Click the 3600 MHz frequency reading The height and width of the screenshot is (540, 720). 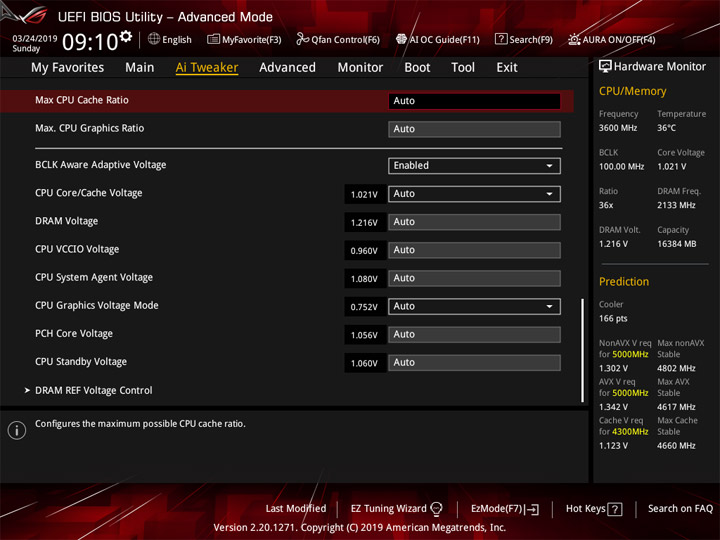pos(618,128)
